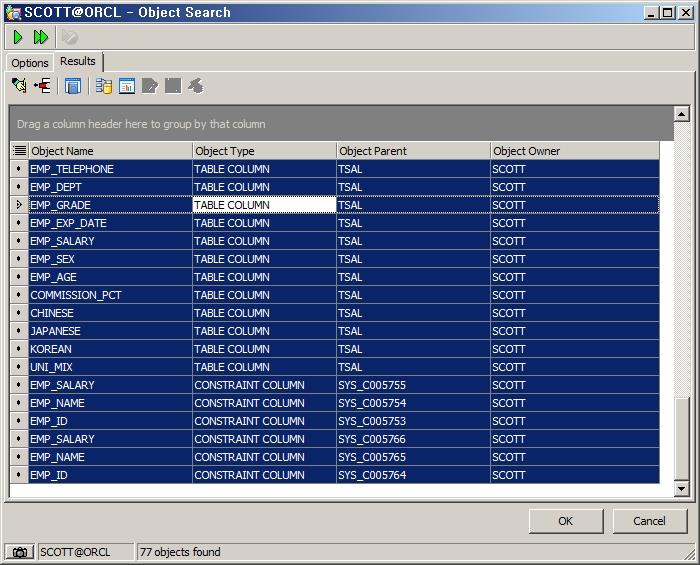Click the red-arrow tree icon in Results toolbar
700x565 pixels.
(42, 86)
